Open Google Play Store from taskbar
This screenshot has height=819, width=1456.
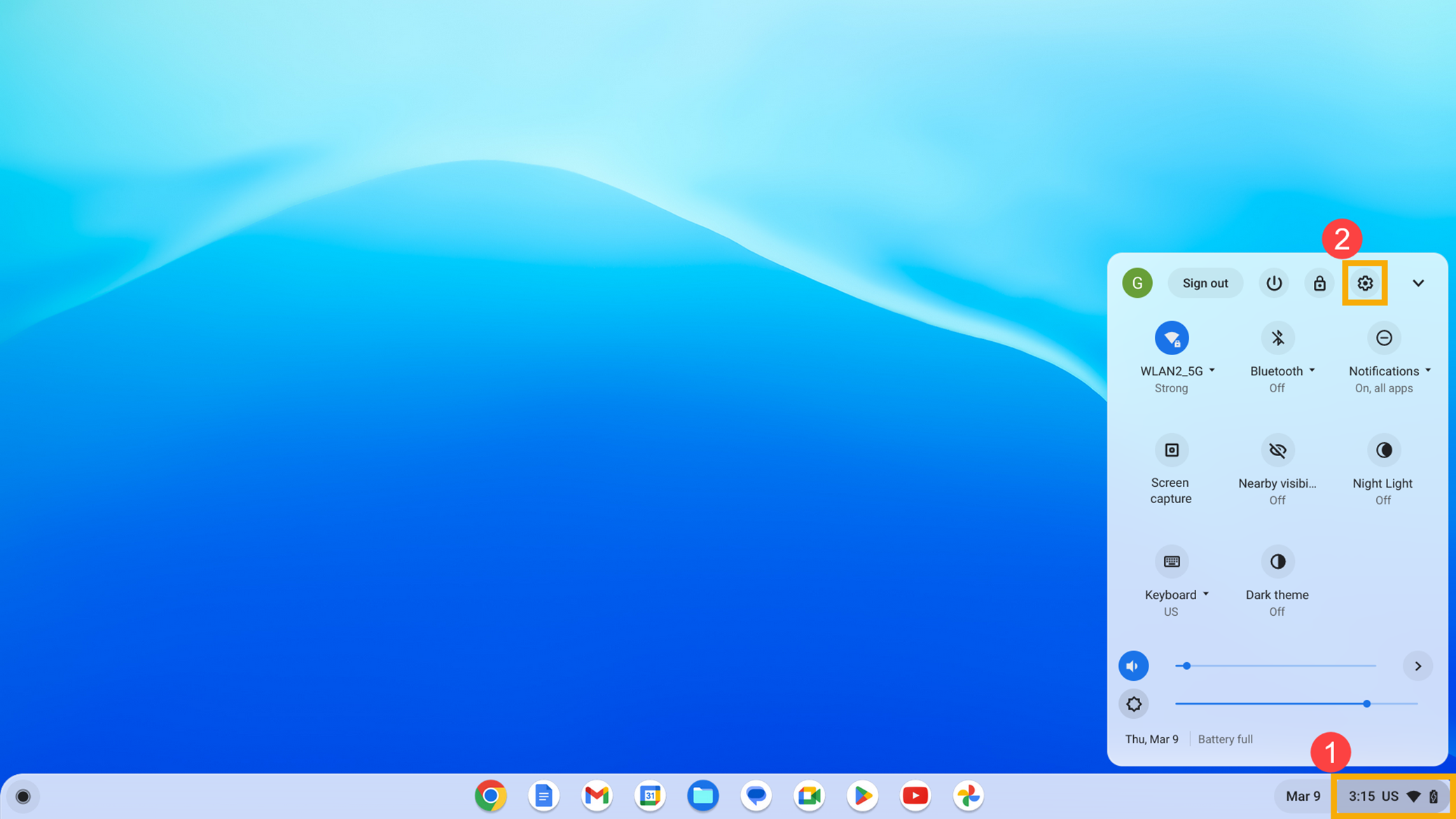pyautogui.click(x=862, y=795)
